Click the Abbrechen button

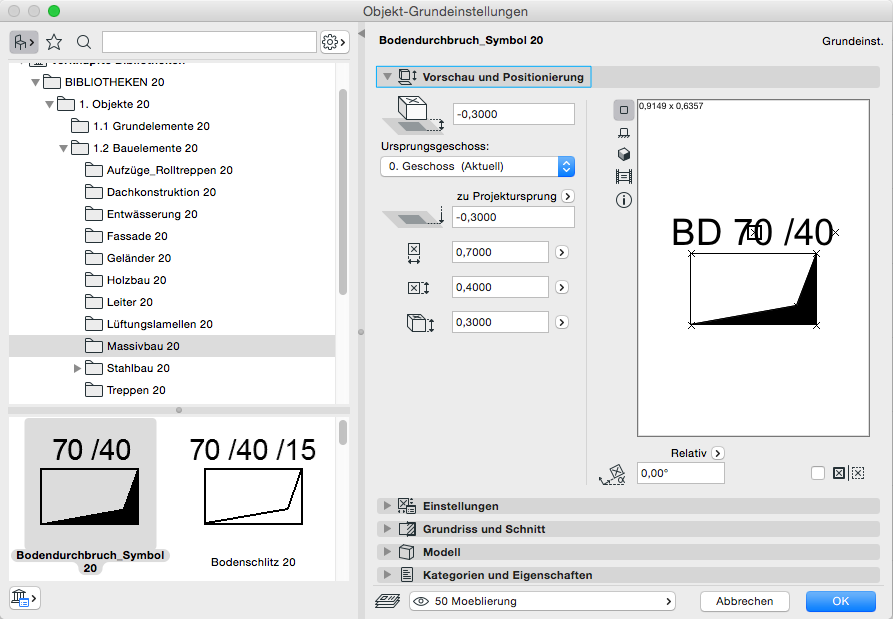point(744,601)
